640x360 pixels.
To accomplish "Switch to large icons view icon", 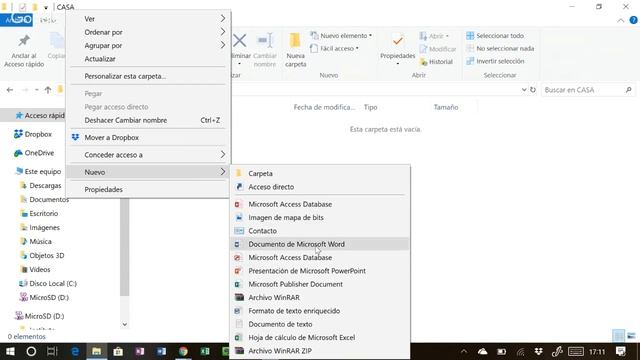I will pyautogui.click(x=631, y=336).
